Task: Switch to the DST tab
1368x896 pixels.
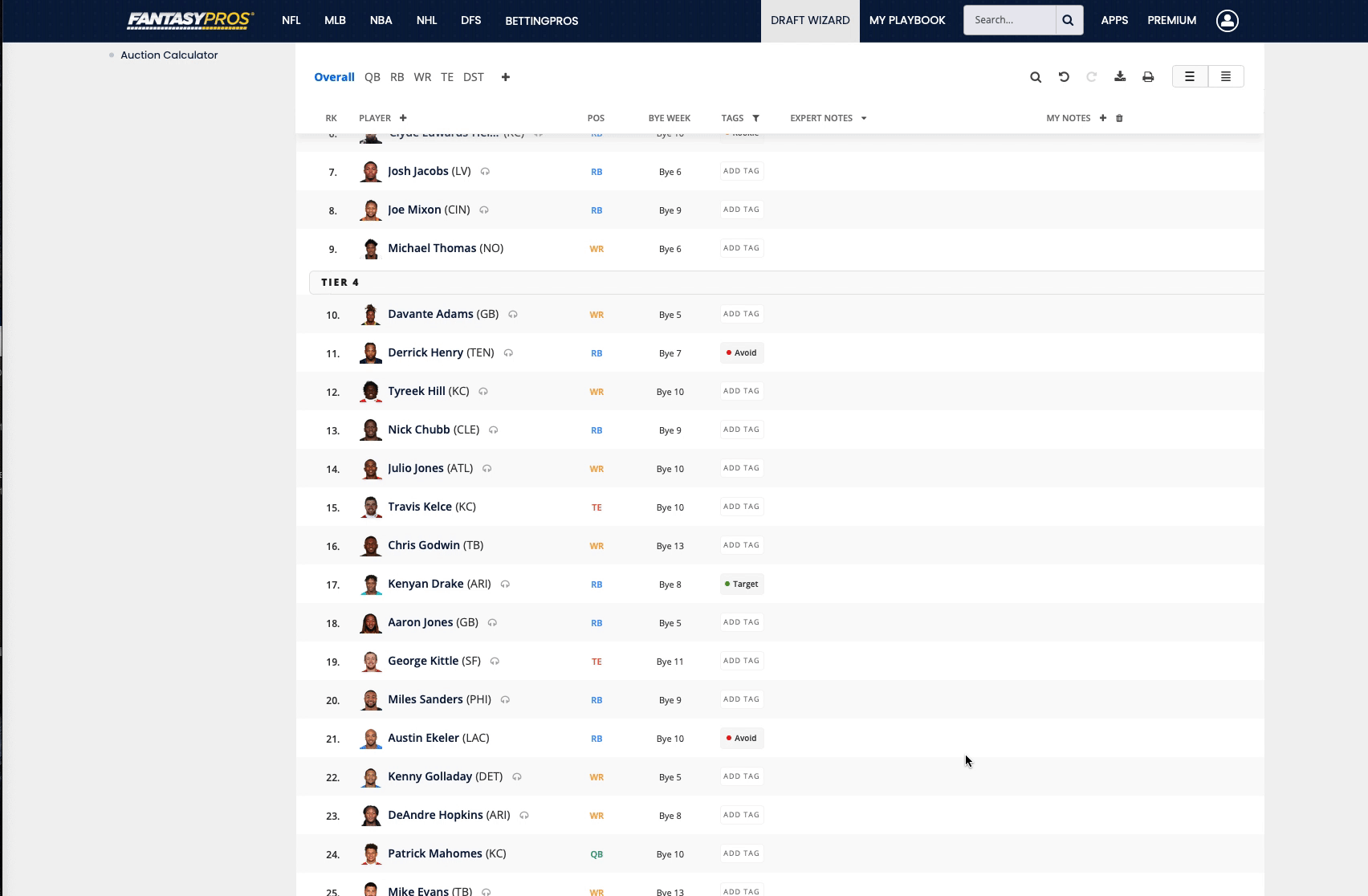Action: (x=474, y=77)
